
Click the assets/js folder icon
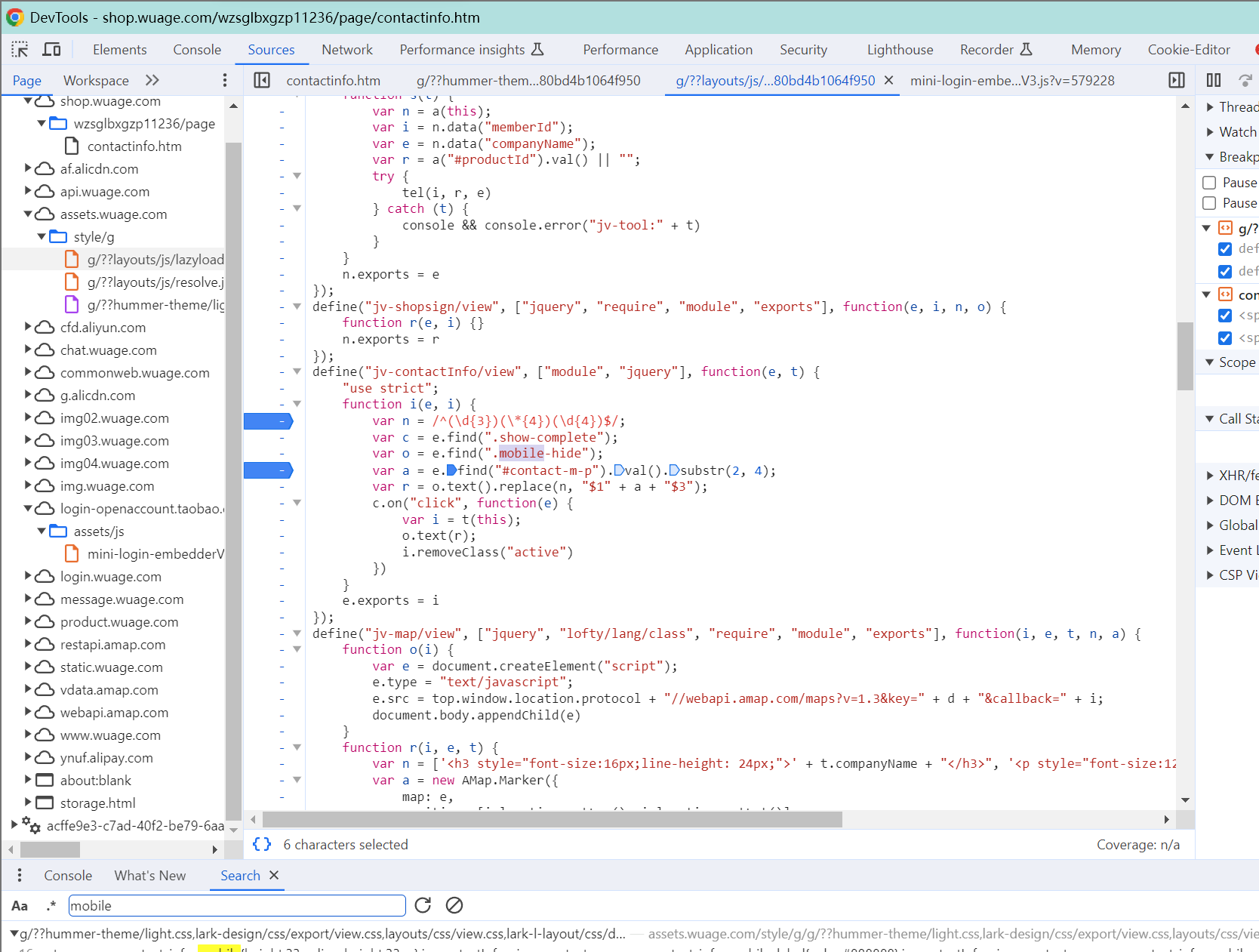tap(58, 531)
